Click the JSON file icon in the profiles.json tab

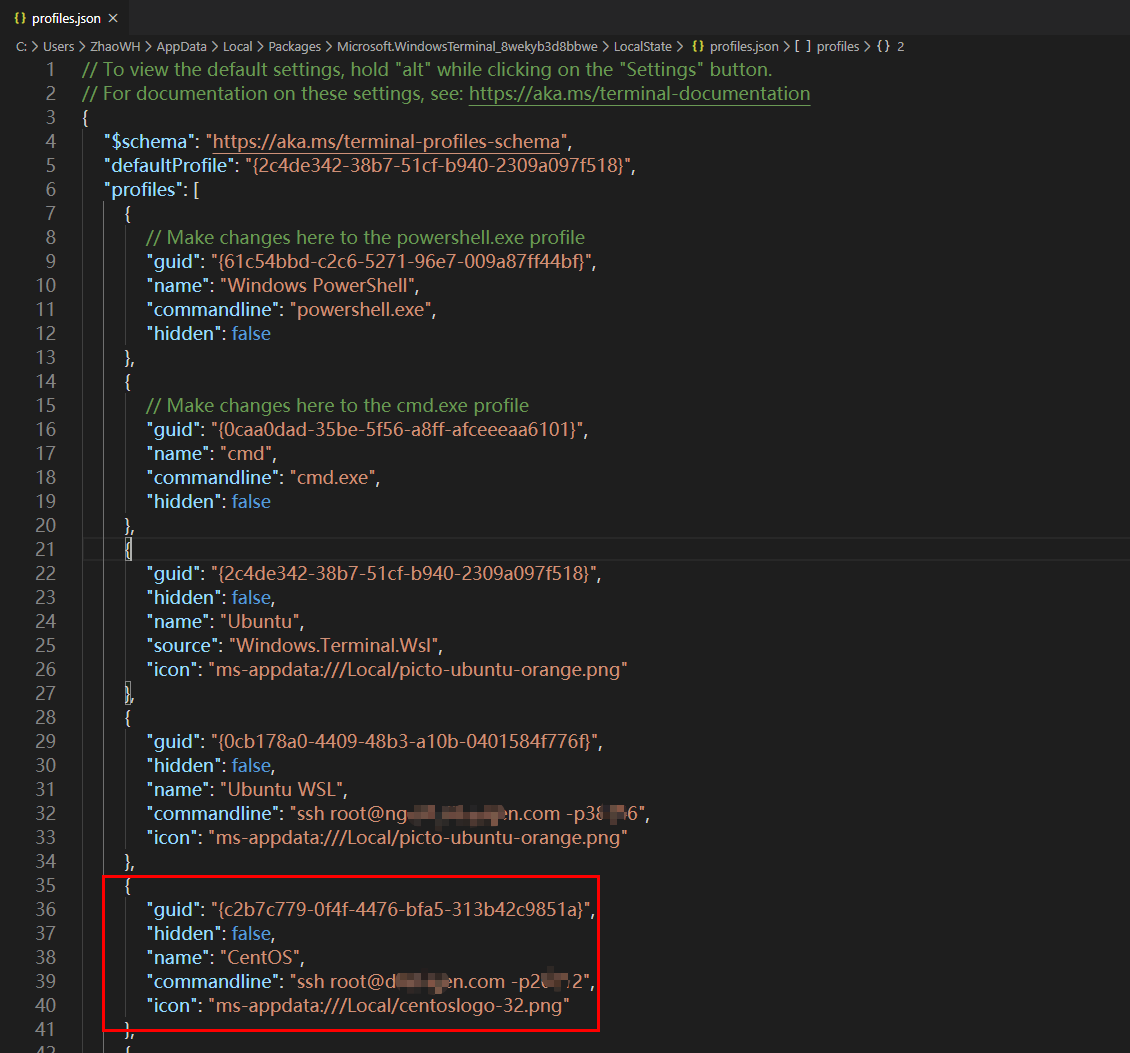coord(20,18)
